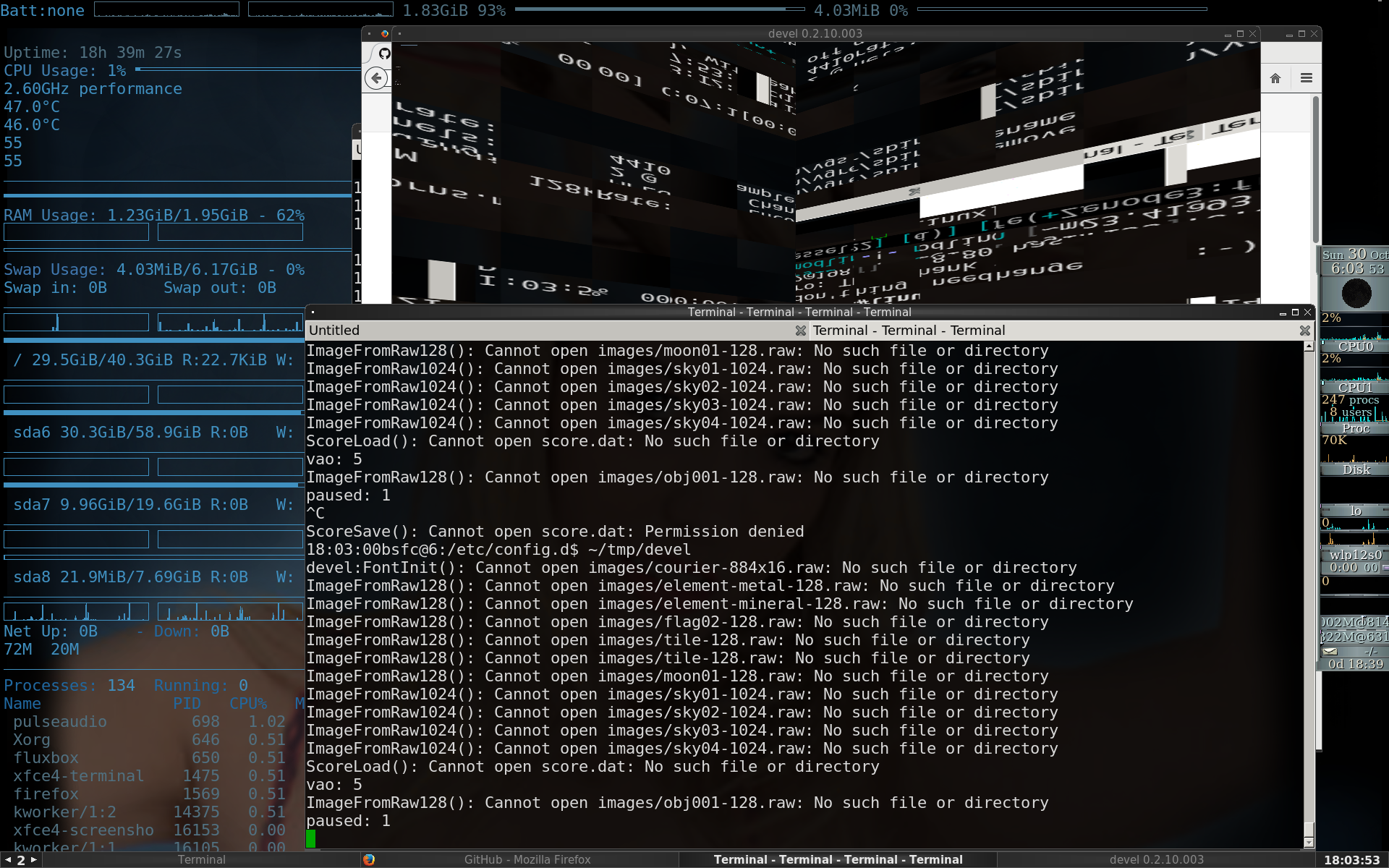
Task: Click the Firefox back arrow button
Action: pos(376,78)
